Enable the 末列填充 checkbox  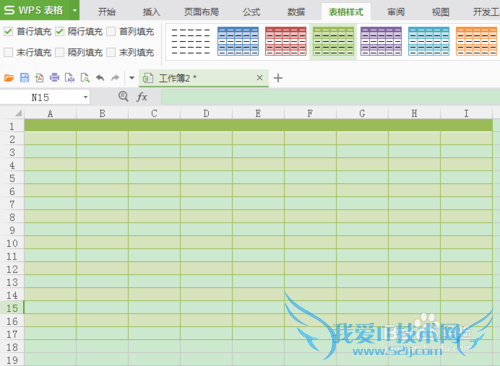111,52
